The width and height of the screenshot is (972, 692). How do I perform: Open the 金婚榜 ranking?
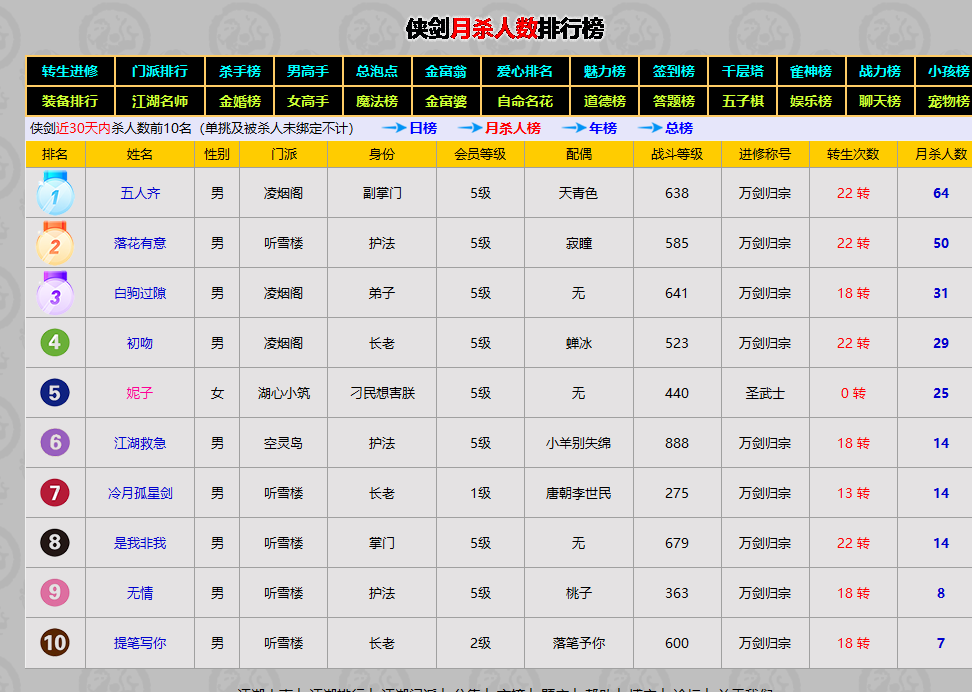tap(239, 101)
